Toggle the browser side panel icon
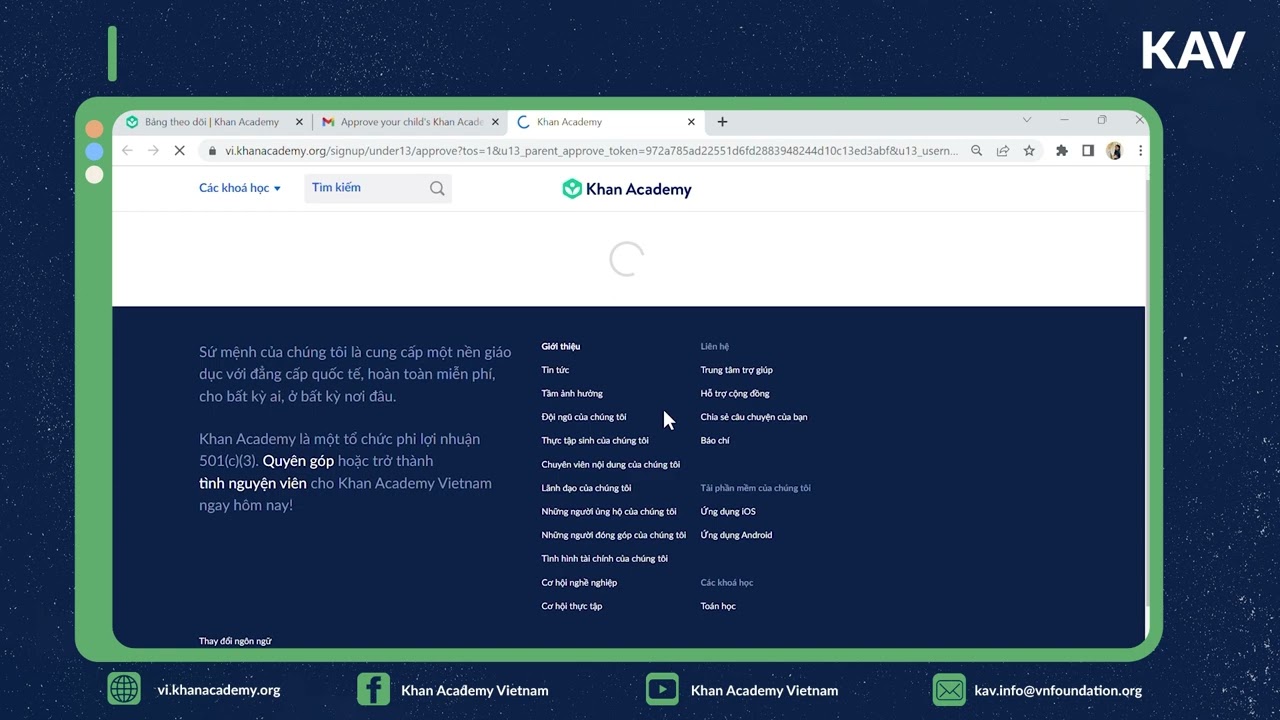Viewport: 1280px width, 720px height. click(1088, 151)
